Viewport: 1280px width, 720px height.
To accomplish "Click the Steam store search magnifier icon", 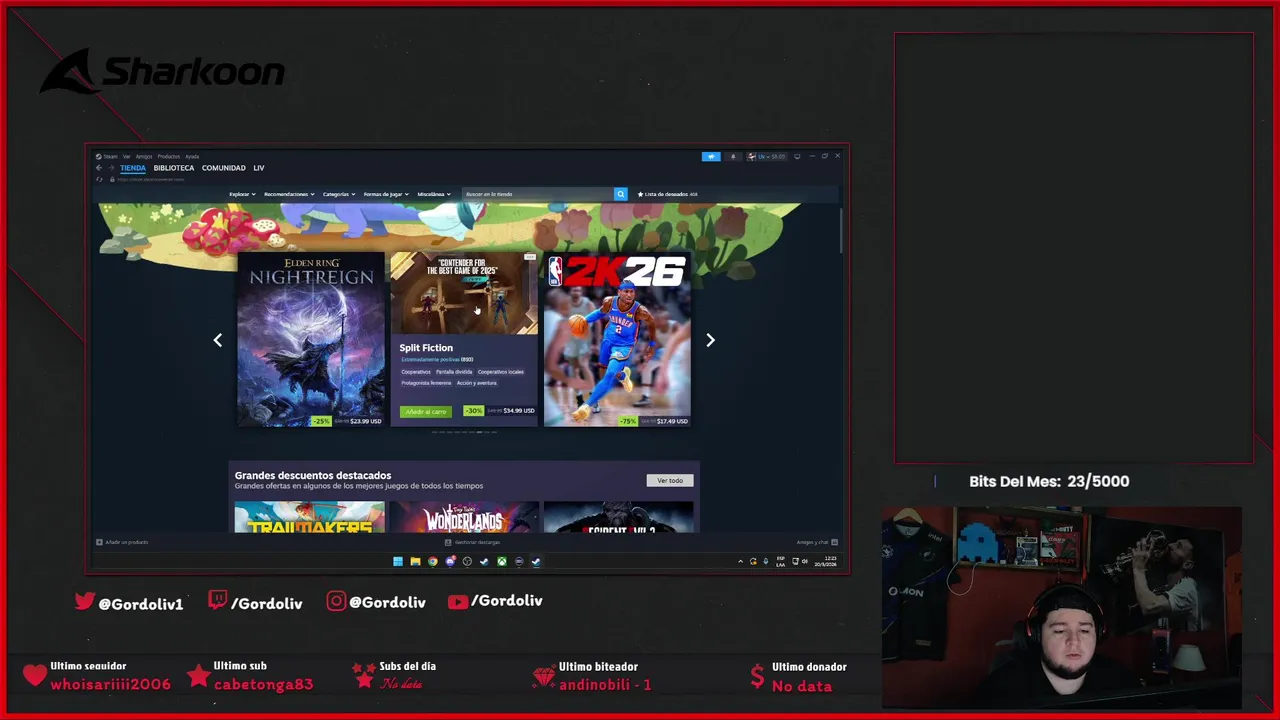I will click(620, 194).
